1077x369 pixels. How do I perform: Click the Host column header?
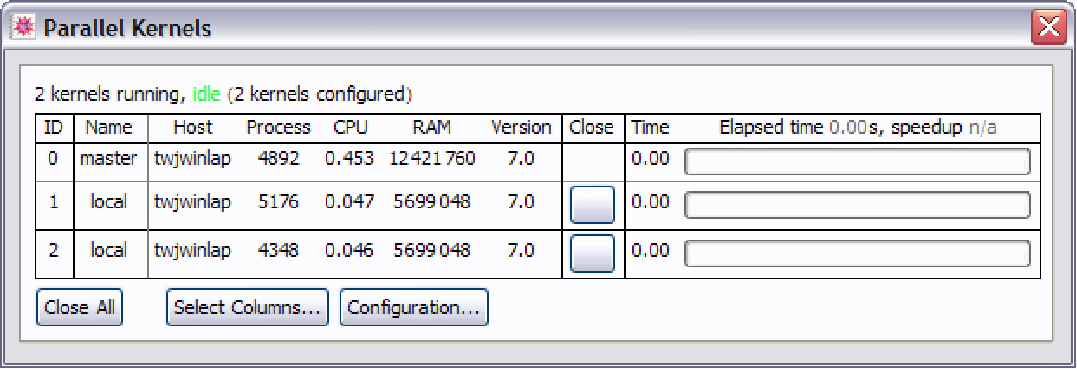pos(193,127)
